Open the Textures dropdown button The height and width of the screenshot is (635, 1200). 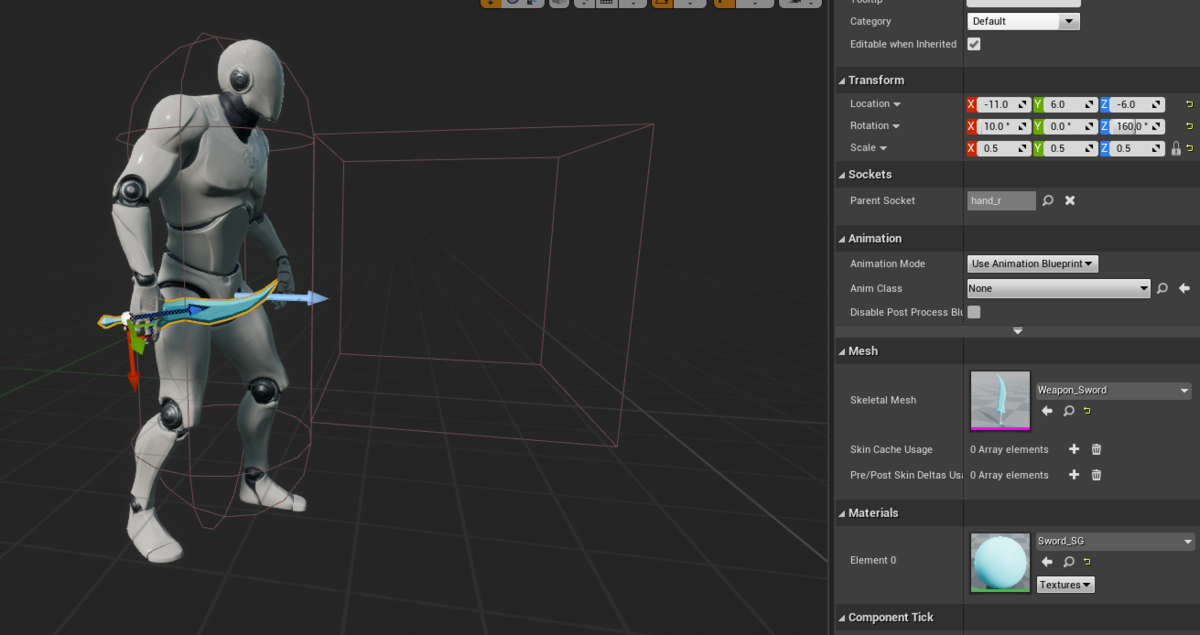click(x=1065, y=585)
